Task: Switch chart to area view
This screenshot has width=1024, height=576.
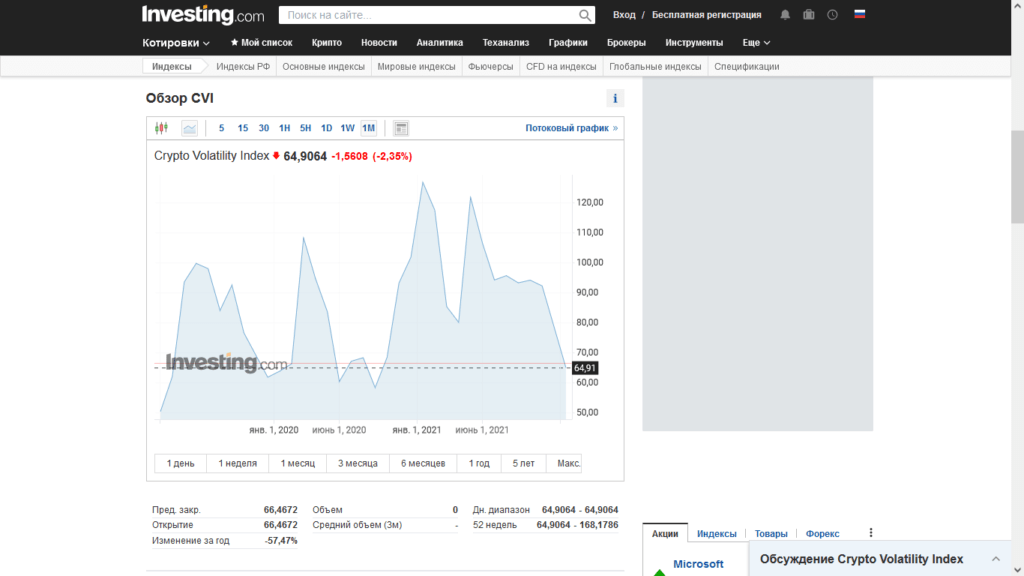Action: pos(189,128)
